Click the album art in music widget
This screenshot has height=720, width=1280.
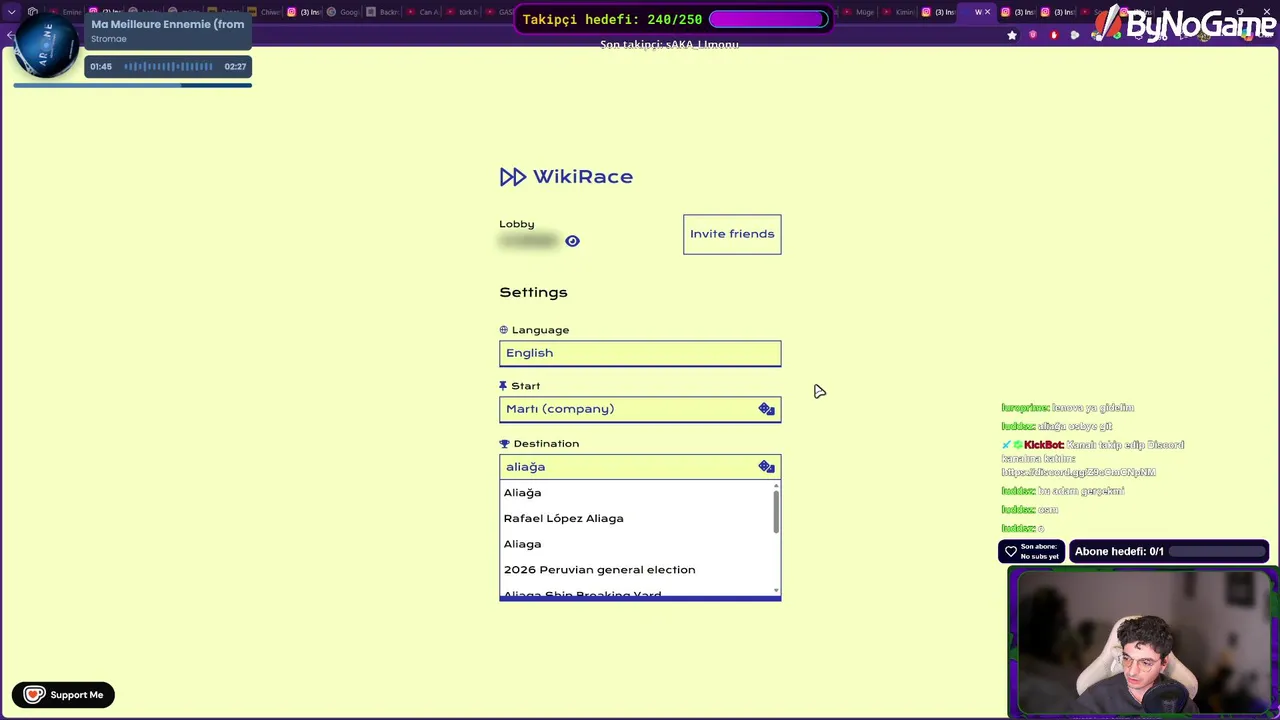click(45, 45)
